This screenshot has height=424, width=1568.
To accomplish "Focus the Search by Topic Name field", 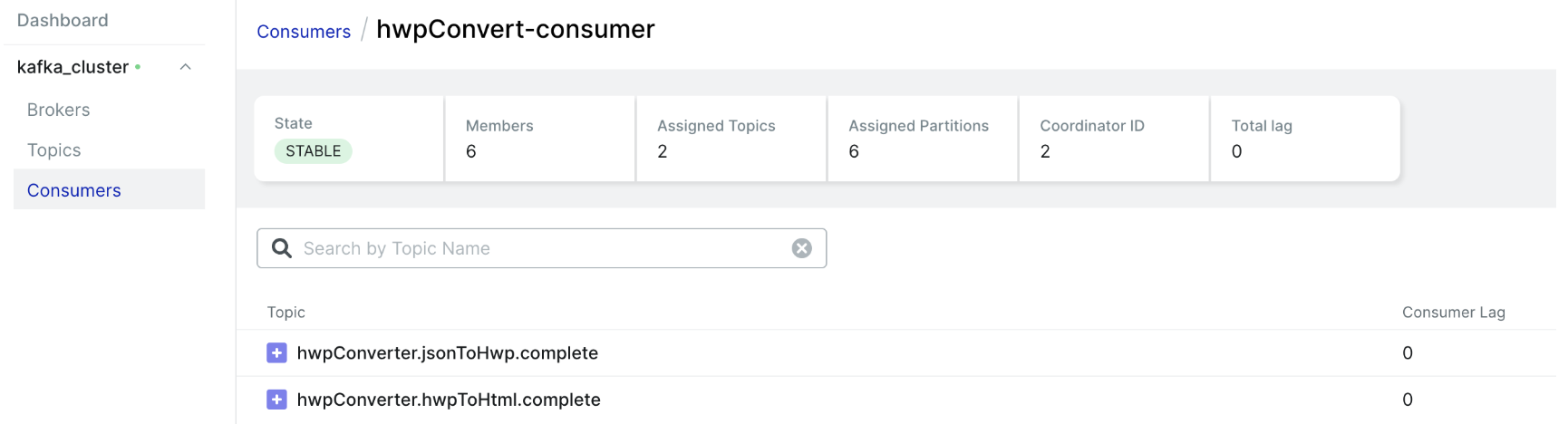I will [544, 248].
